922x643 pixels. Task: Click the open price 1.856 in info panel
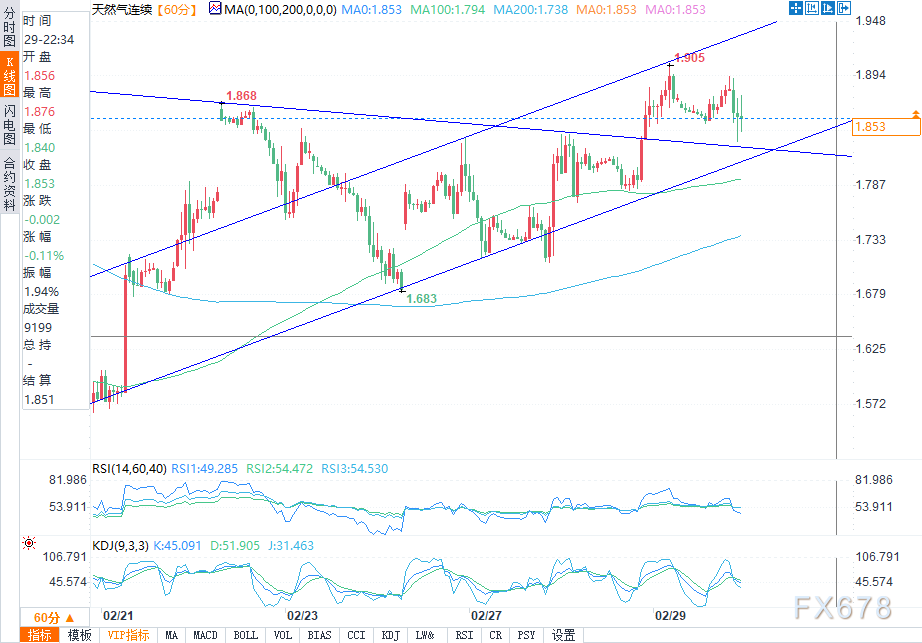pos(39,76)
